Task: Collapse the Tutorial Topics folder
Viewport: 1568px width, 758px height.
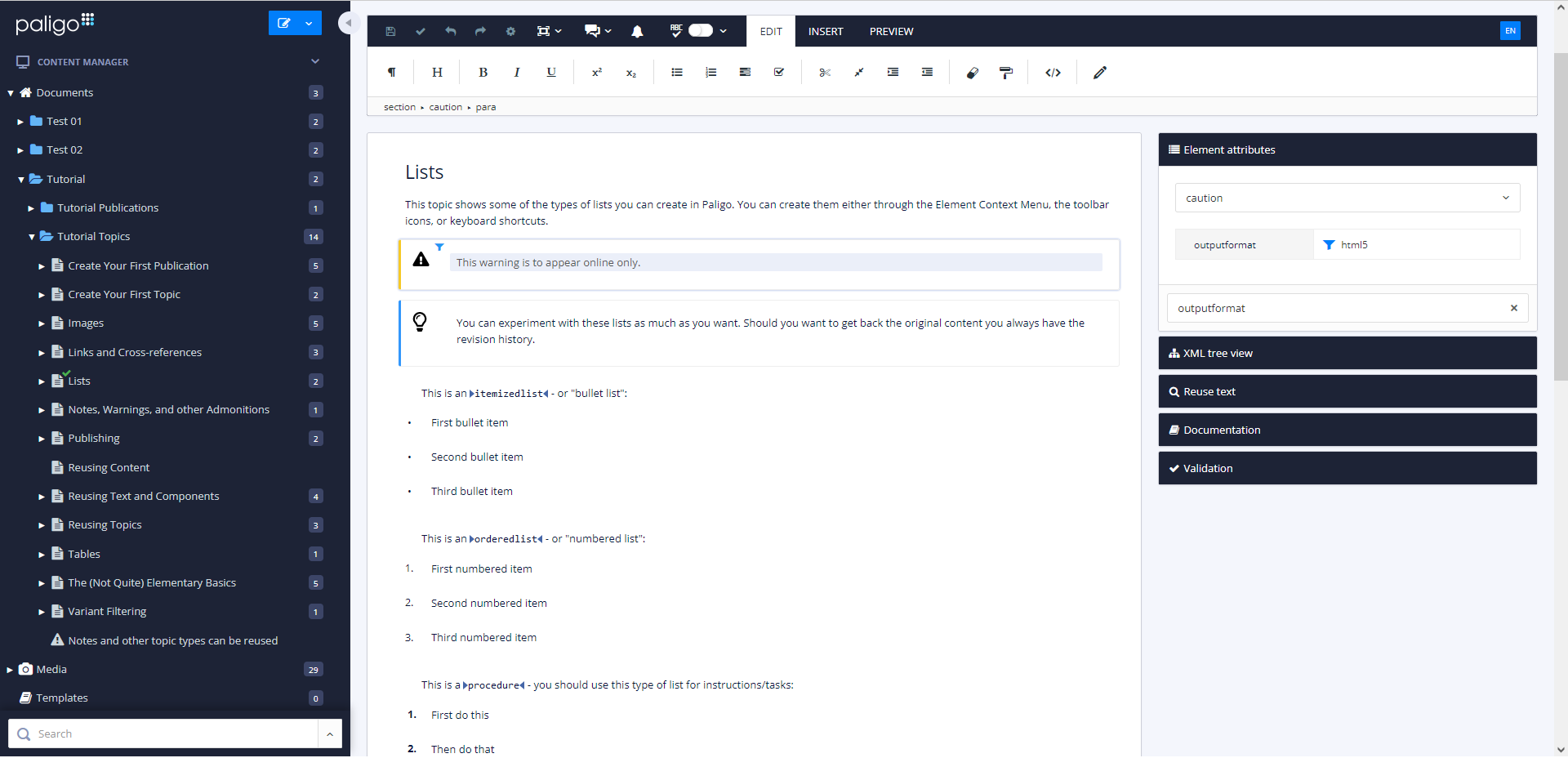Action: pos(32,237)
